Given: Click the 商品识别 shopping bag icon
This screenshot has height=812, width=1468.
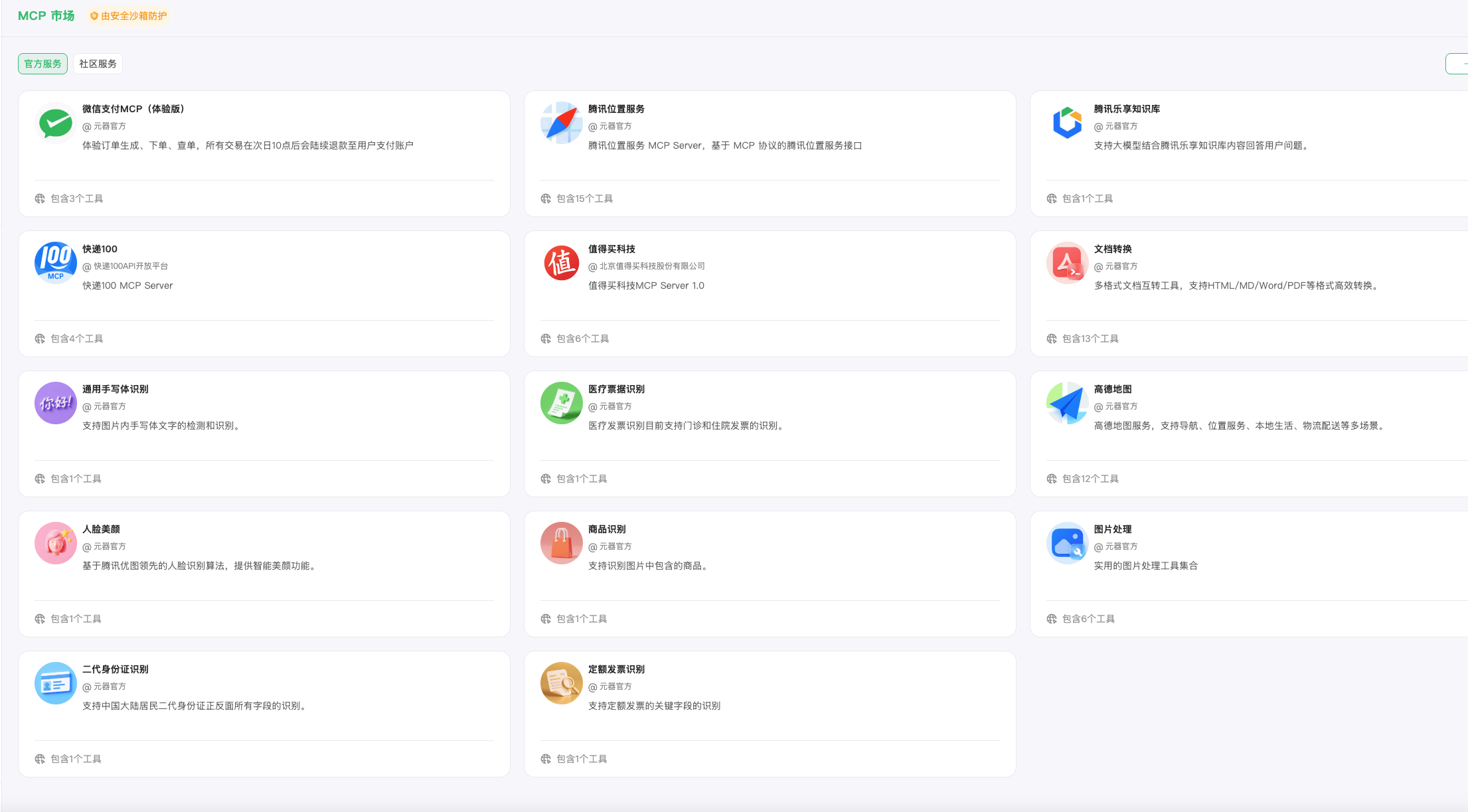Looking at the screenshot, I should click(x=562, y=543).
